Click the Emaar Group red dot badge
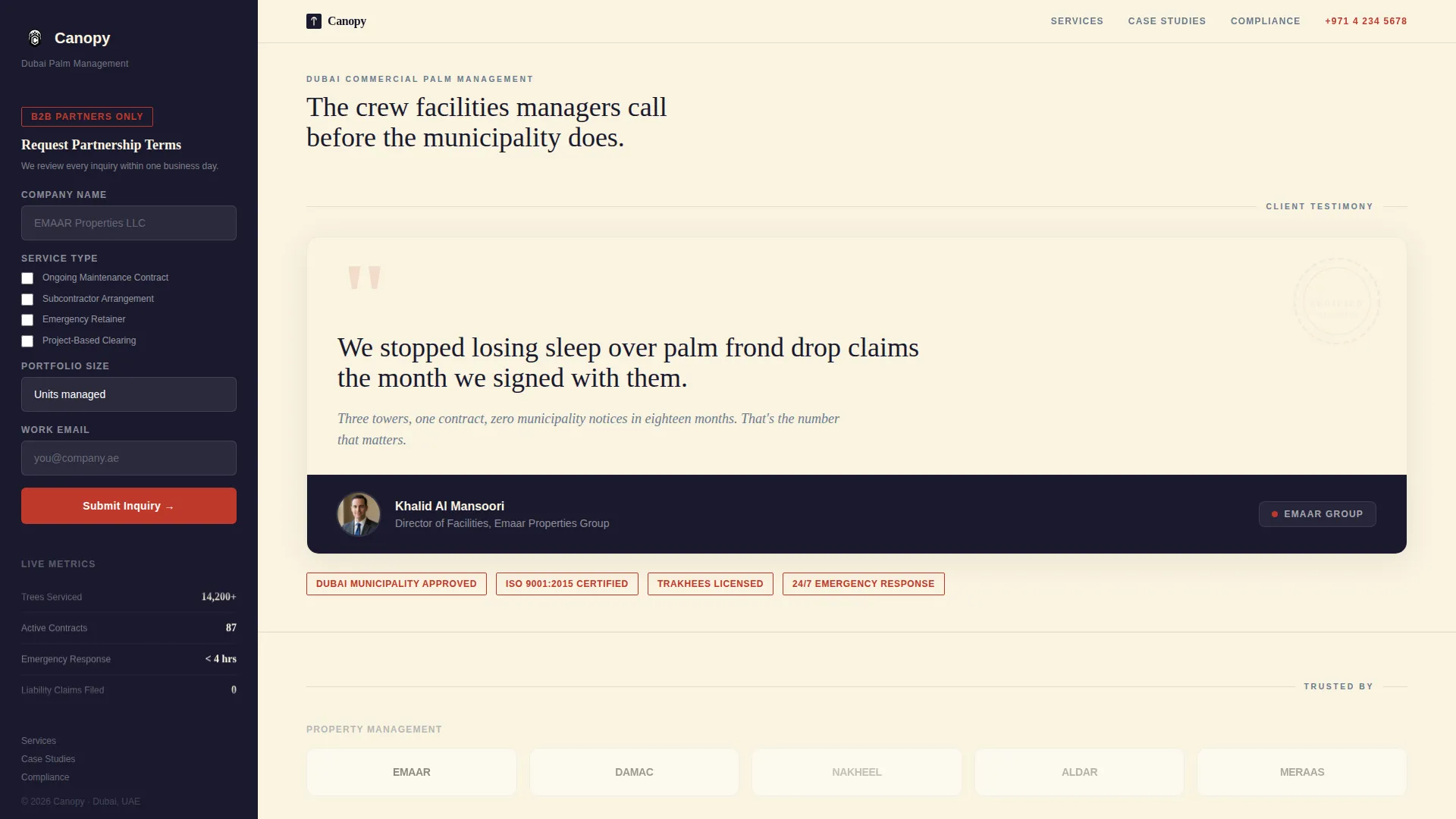This screenshot has height=819, width=1456. coord(1317,514)
